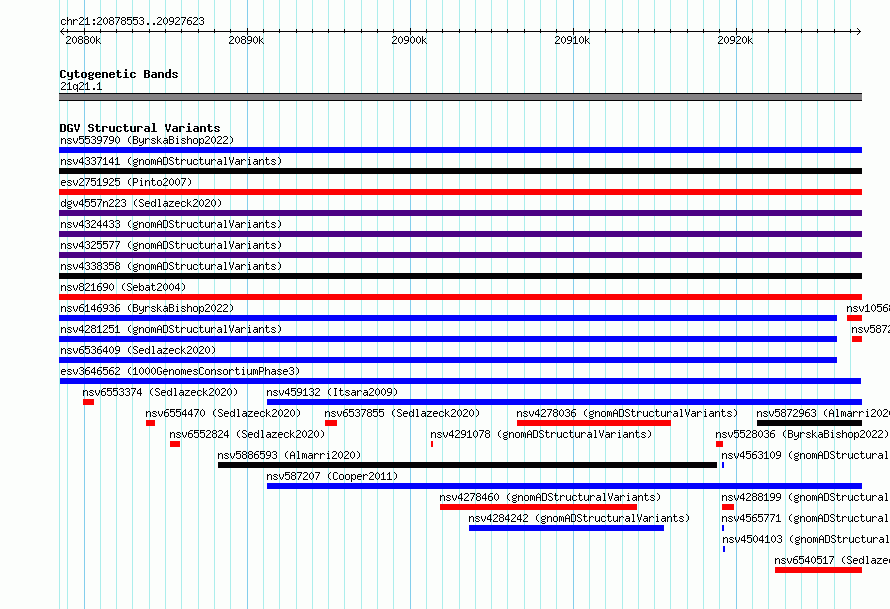Open the nsv6540517 variant label
Screen dimensions: 890x609
(x=832, y=560)
